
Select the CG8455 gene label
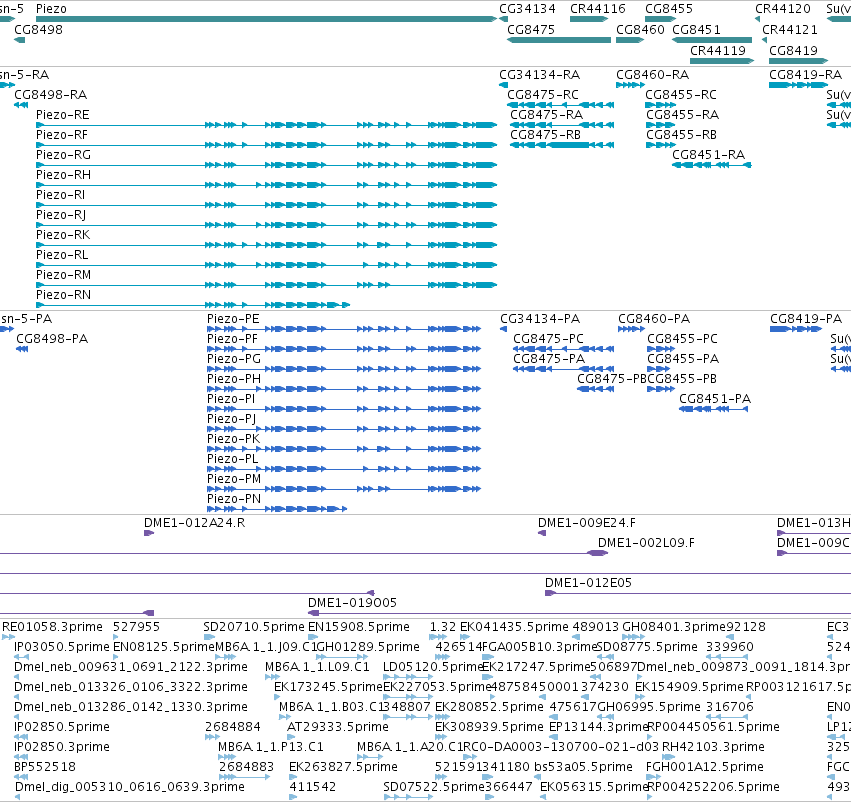coord(669,9)
